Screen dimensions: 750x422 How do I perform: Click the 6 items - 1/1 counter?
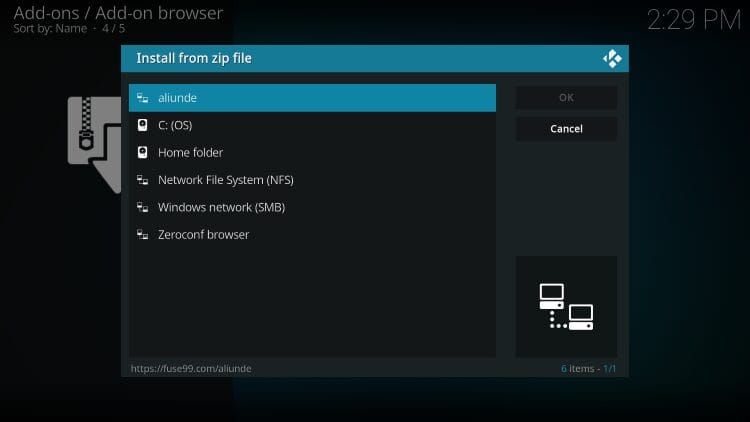[x=589, y=368]
